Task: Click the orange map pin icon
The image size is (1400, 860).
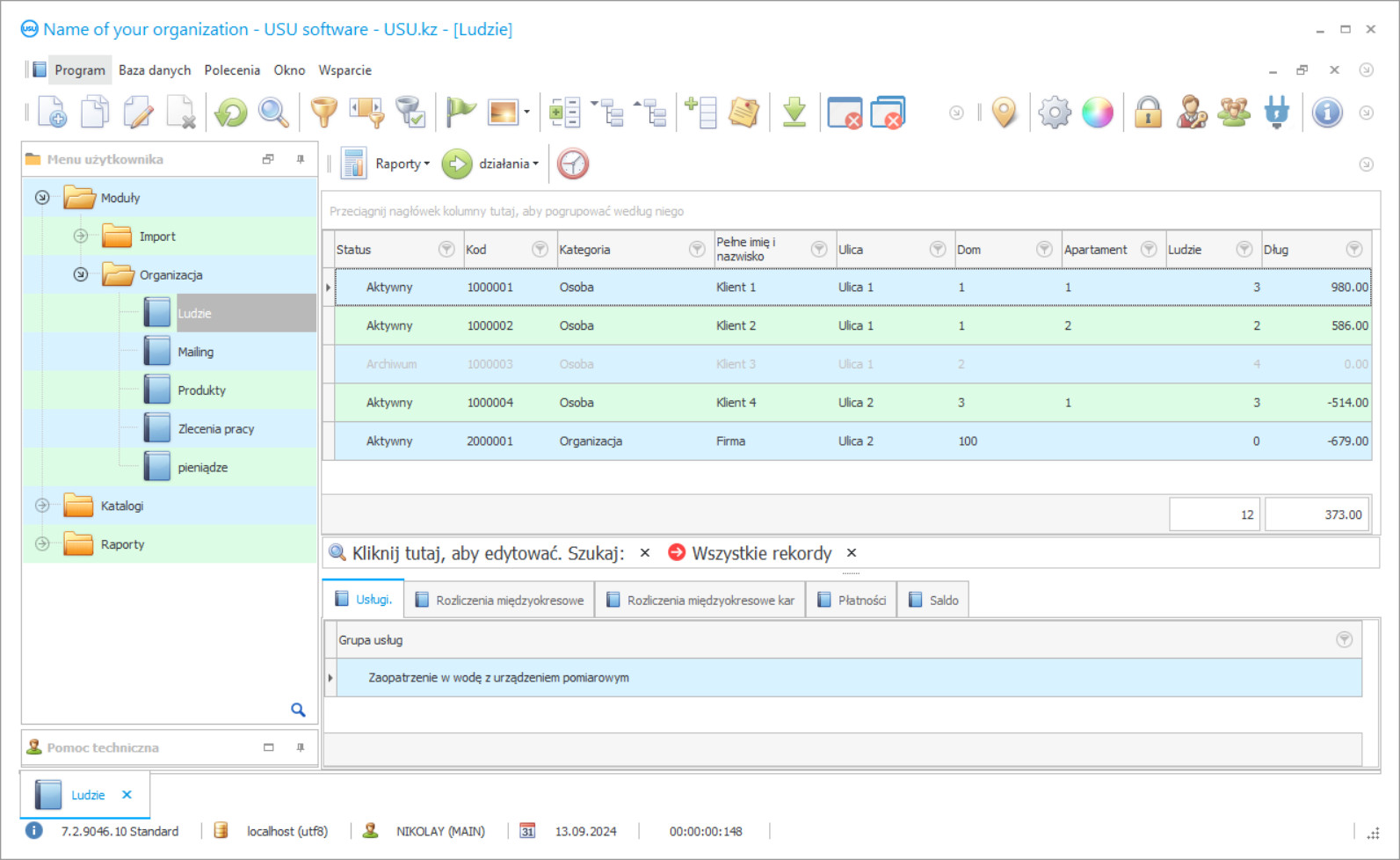Action: (1004, 113)
